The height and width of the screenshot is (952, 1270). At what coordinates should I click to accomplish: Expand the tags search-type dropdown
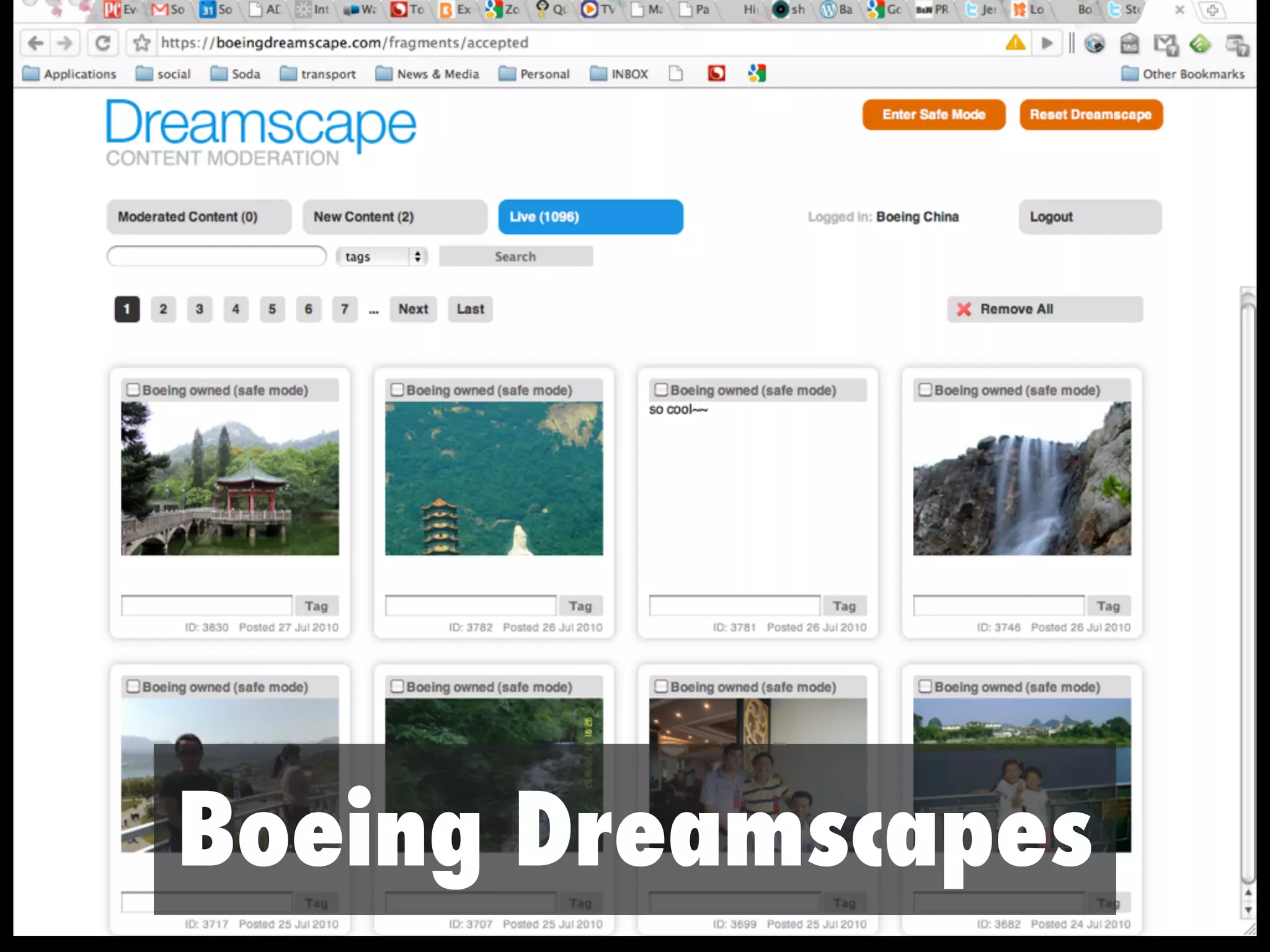pos(382,257)
